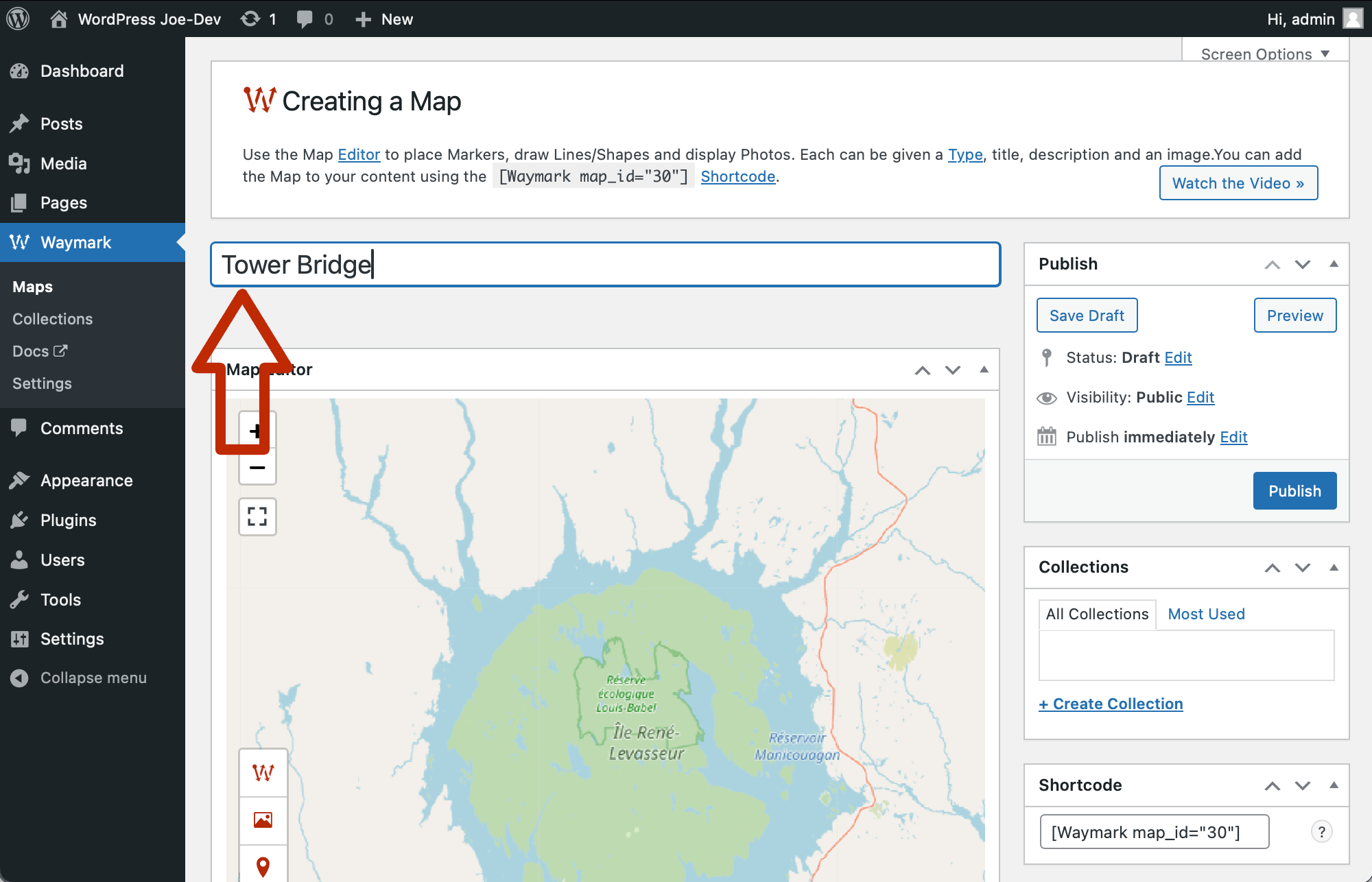
Task: Switch to the Most Used collections tab
Action: coord(1205,614)
